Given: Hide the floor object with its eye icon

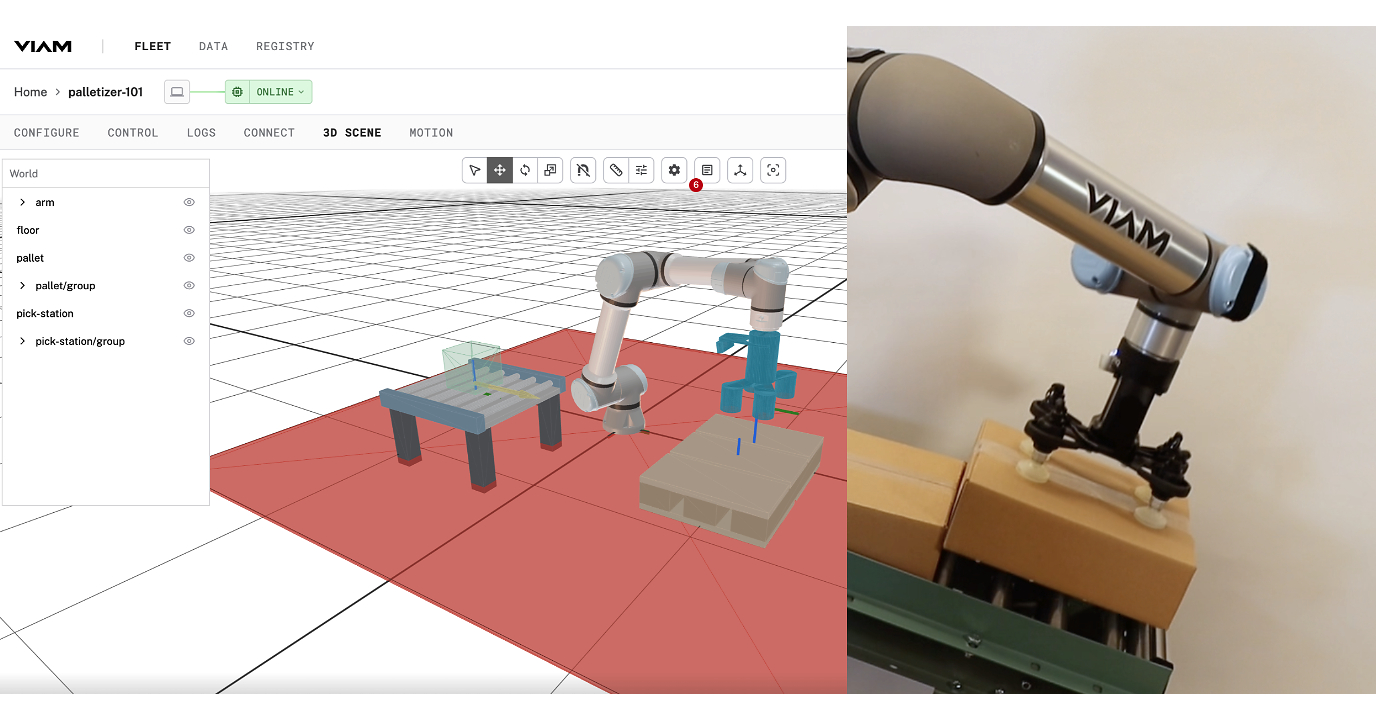Looking at the screenshot, I should [x=189, y=230].
